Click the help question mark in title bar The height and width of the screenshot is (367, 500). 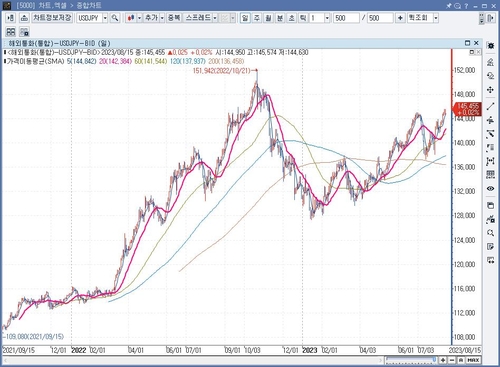[466, 6]
